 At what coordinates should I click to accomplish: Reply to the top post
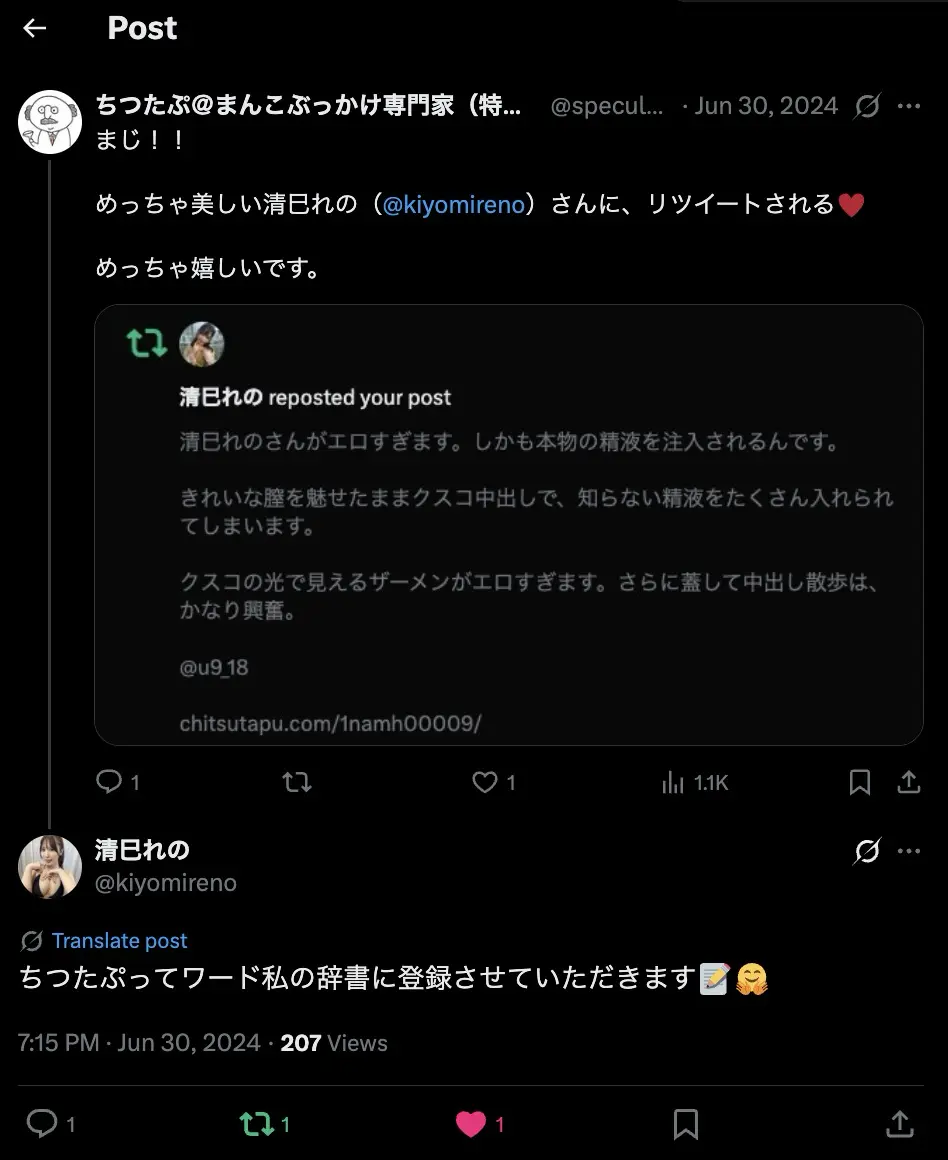point(109,782)
